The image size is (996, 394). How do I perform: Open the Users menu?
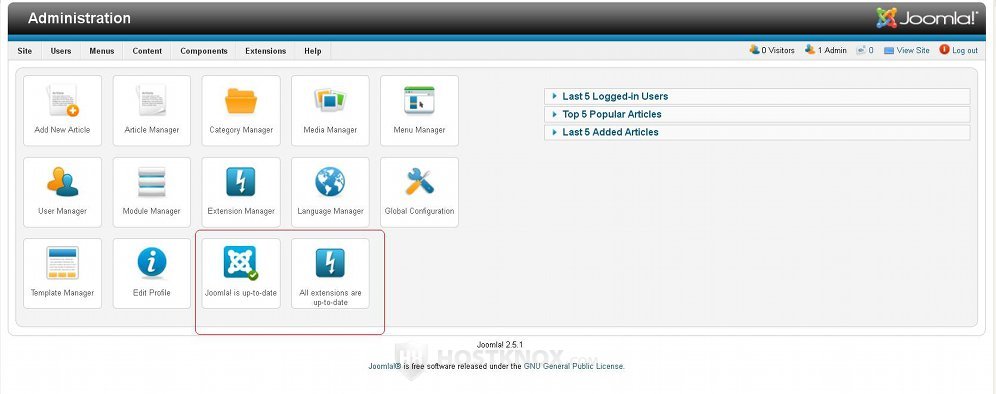tap(61, 51)
